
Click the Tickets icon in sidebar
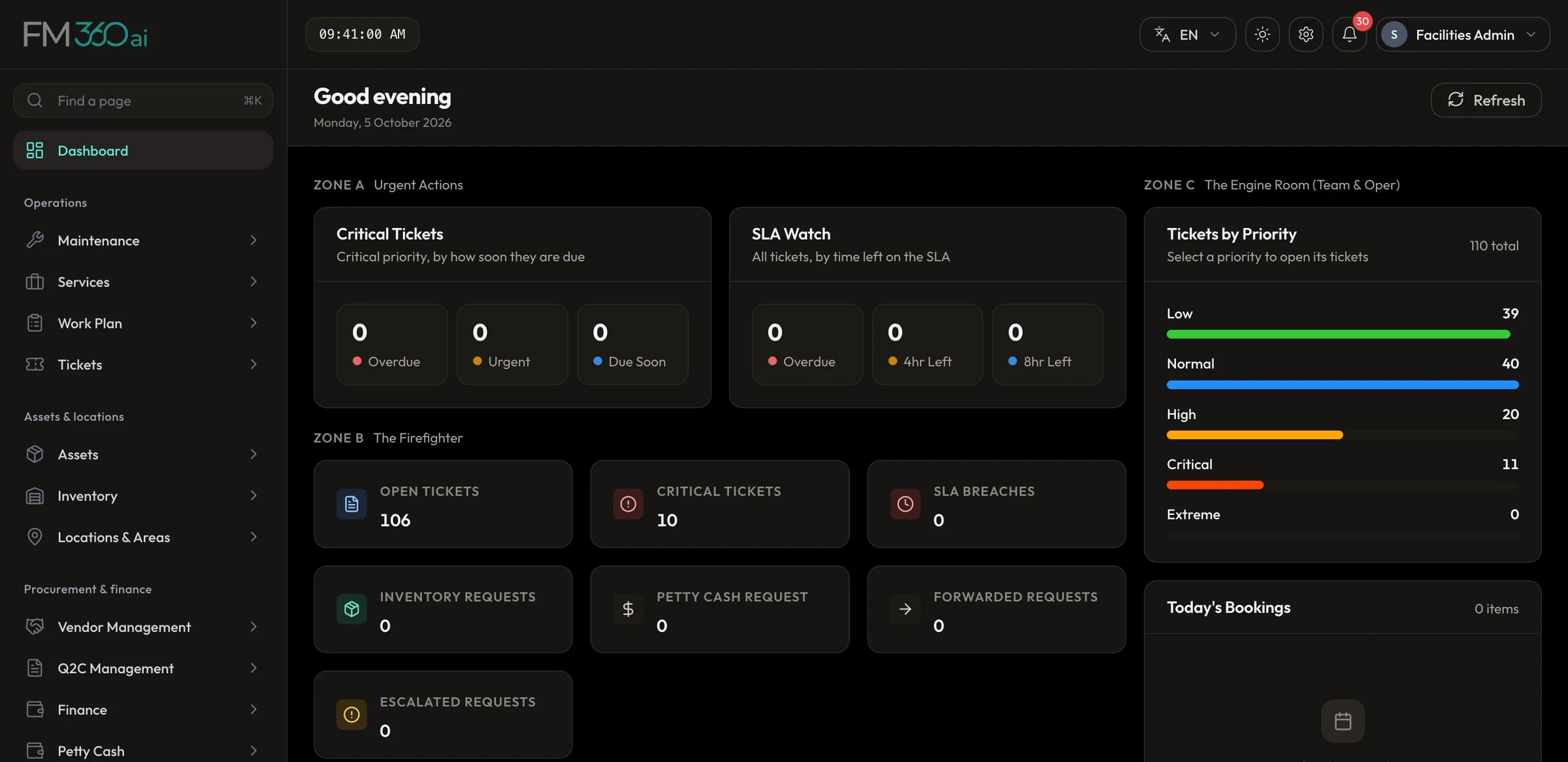coord(35,364)
